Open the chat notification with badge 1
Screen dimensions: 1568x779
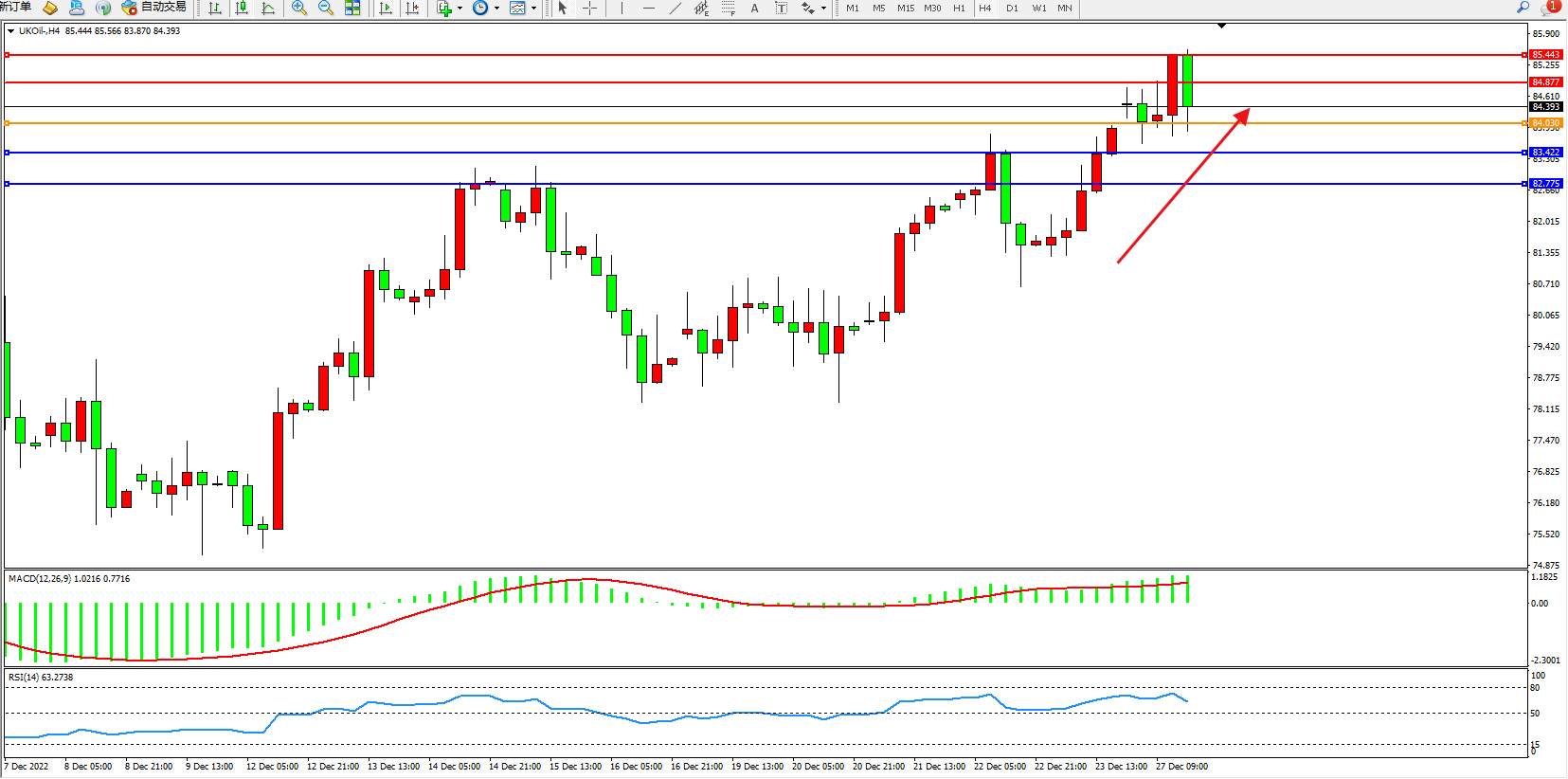(1550, 8)
